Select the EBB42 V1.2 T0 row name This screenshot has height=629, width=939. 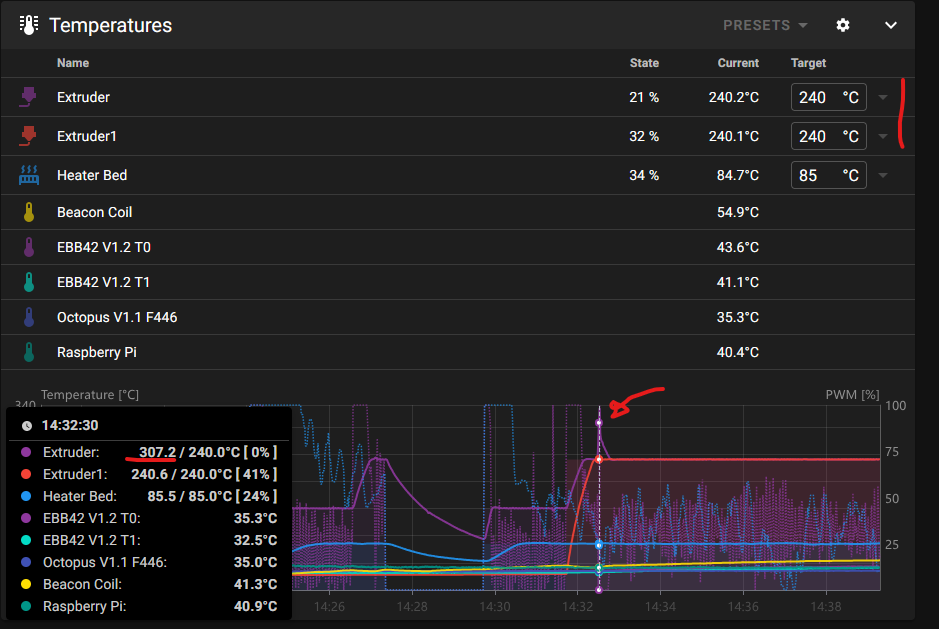104,247
